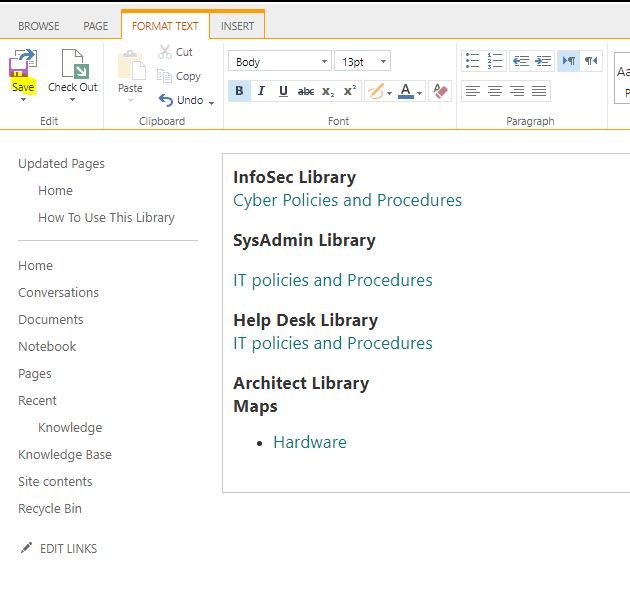Undo the last action
Viewport: 630px width, 609px height.
pyautogui.click(x=181, y=100)
